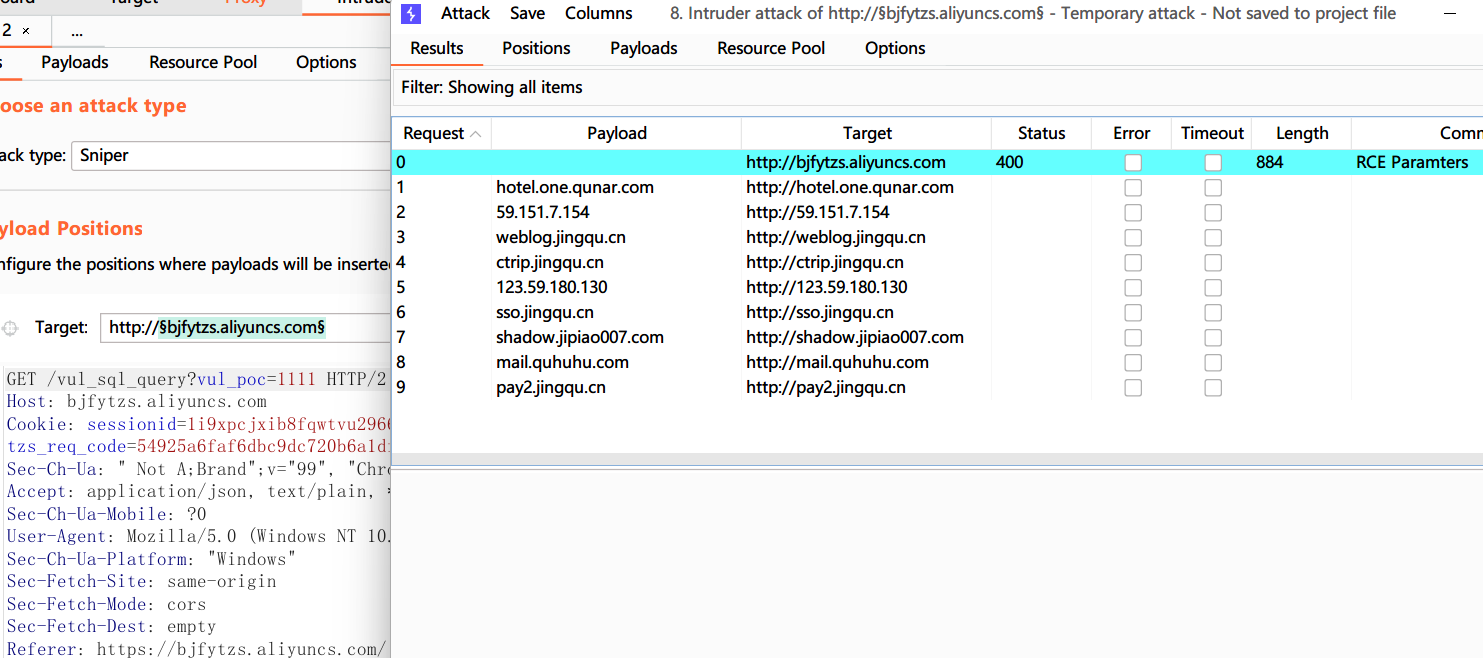Click the Referer header line

click(198, 649)
